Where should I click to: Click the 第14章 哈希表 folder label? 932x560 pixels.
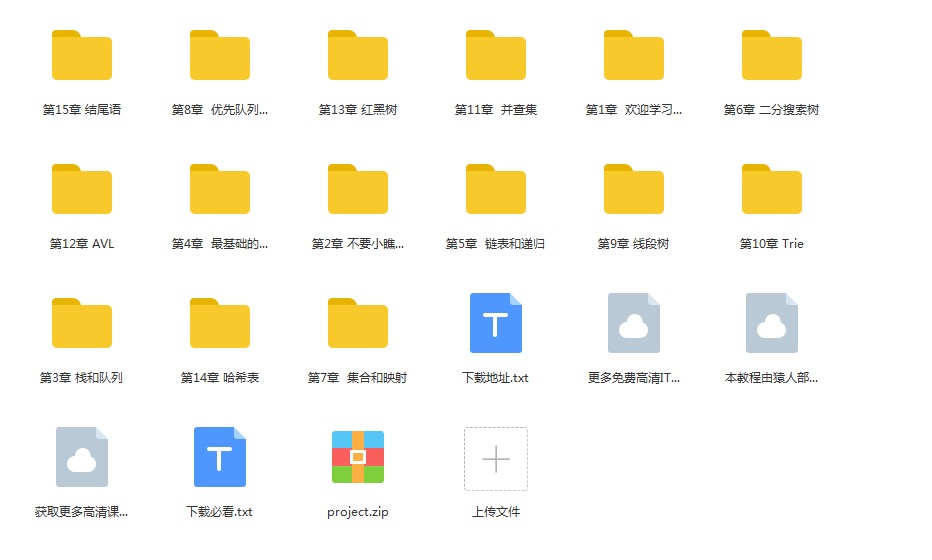pyautogui.click(x=220, y=378)
